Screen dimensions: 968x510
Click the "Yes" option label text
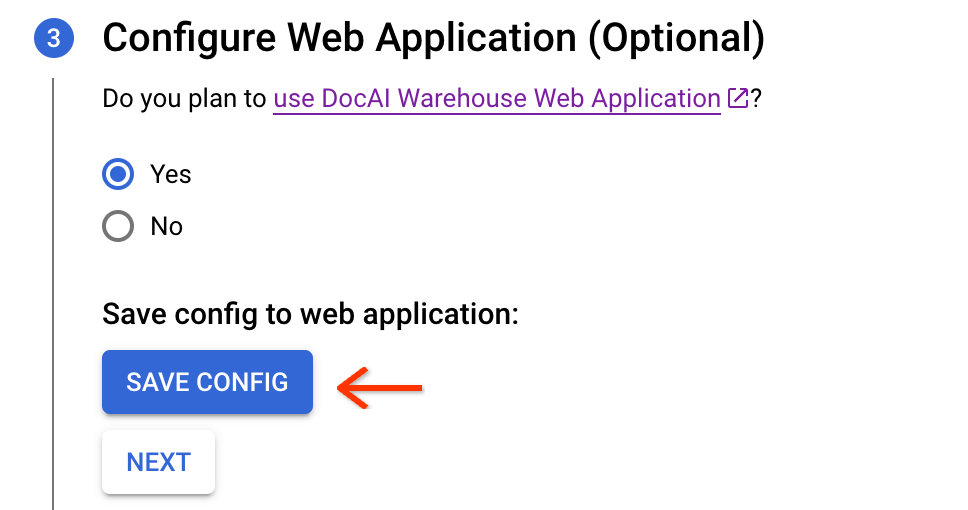click(x=170, y=174)
